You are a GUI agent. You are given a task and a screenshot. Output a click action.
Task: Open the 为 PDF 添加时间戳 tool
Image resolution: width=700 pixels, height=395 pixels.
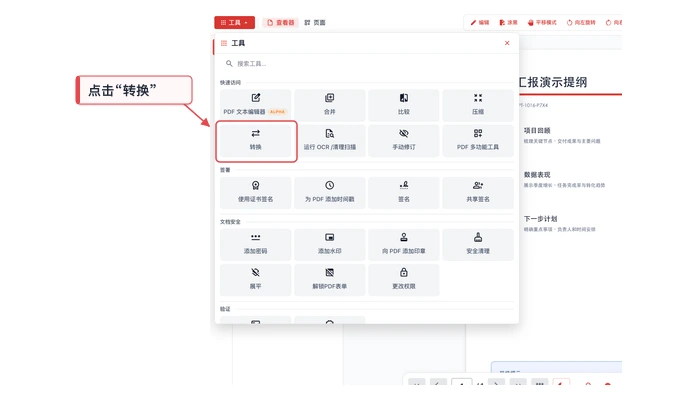pyautogui.click(x=329, y=192)
